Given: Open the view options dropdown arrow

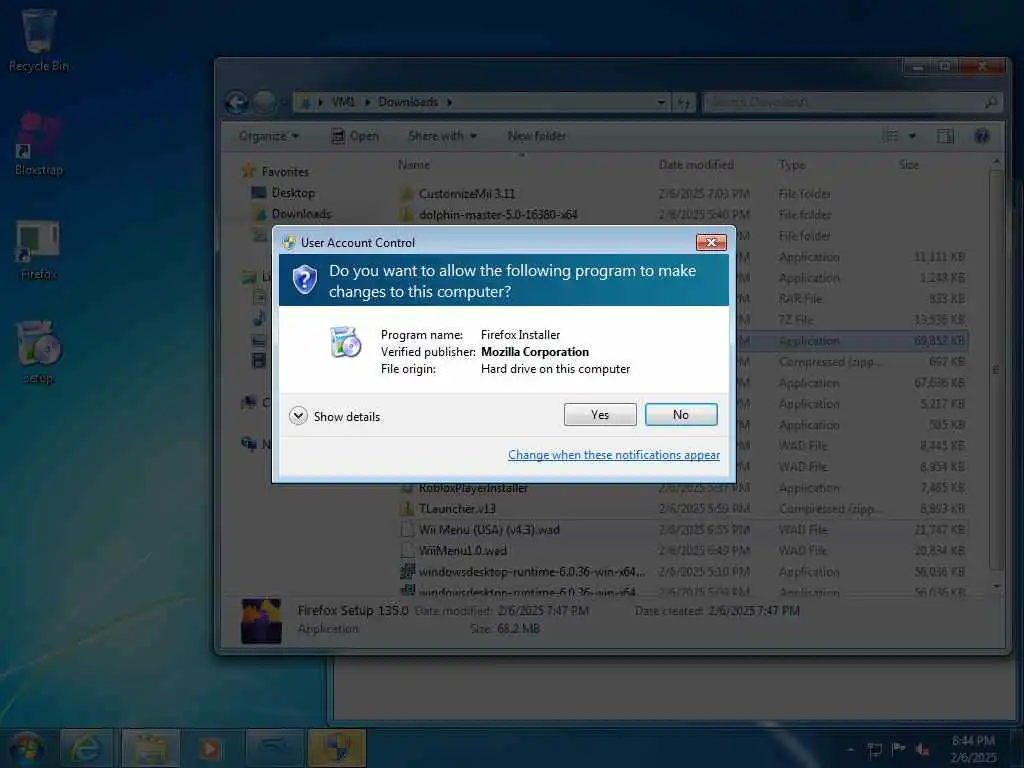Looking at the screenshot, I should point(912,136).
